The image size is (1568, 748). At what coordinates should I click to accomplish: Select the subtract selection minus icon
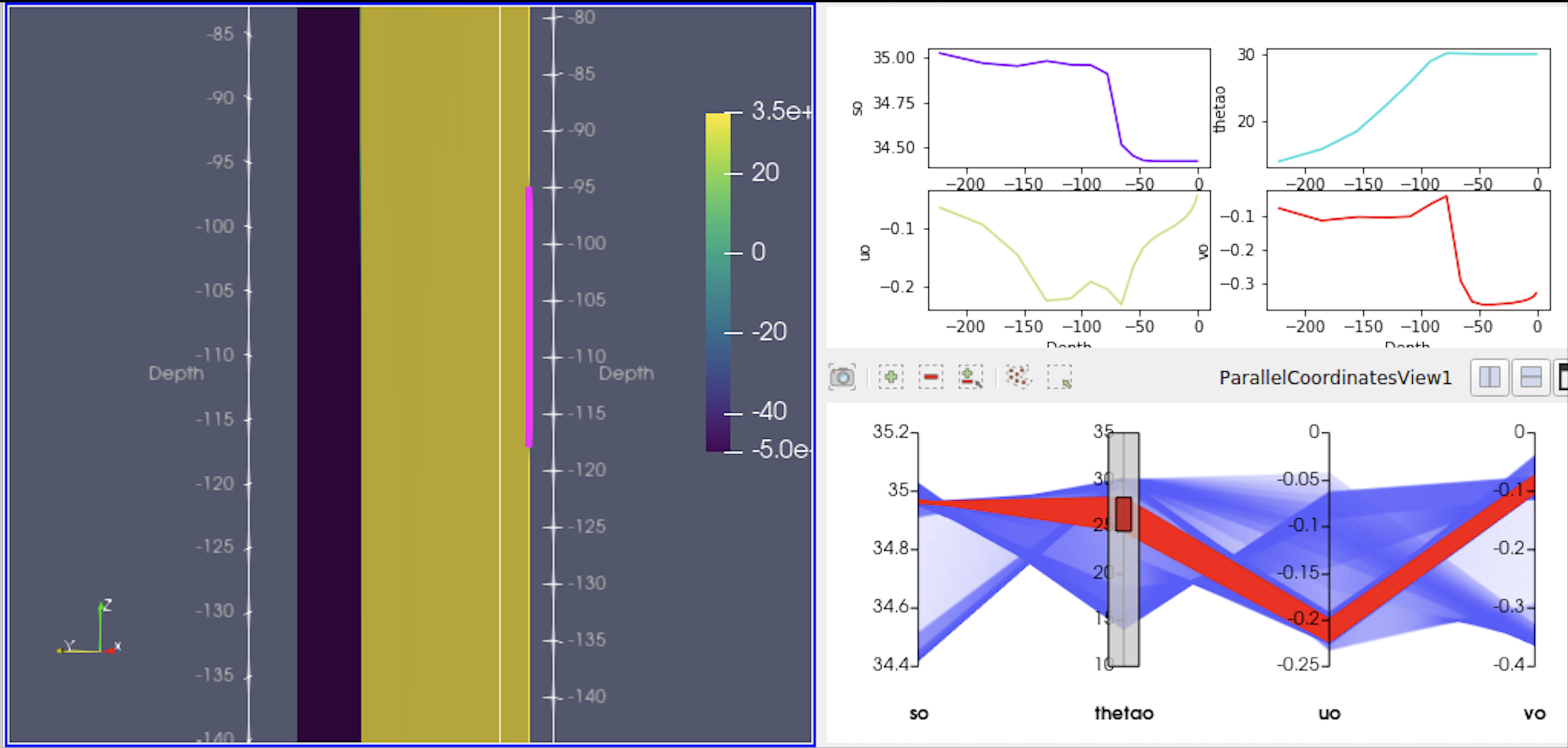(x=930, y=377)
